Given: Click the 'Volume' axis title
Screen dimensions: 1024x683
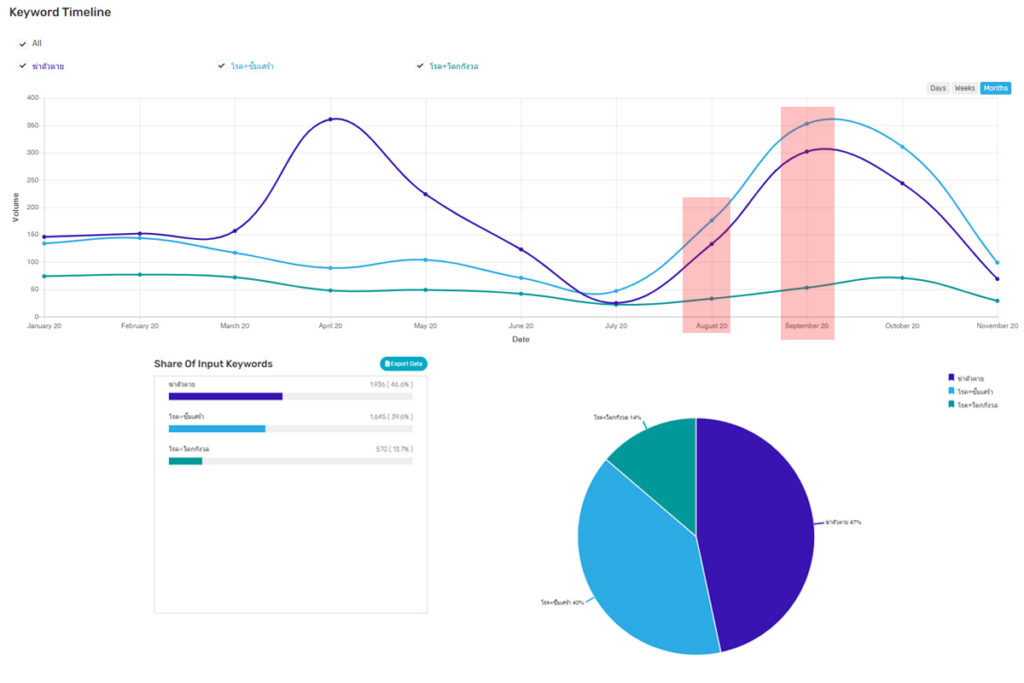Looking at the screenshot, I should tap(16, 208).
